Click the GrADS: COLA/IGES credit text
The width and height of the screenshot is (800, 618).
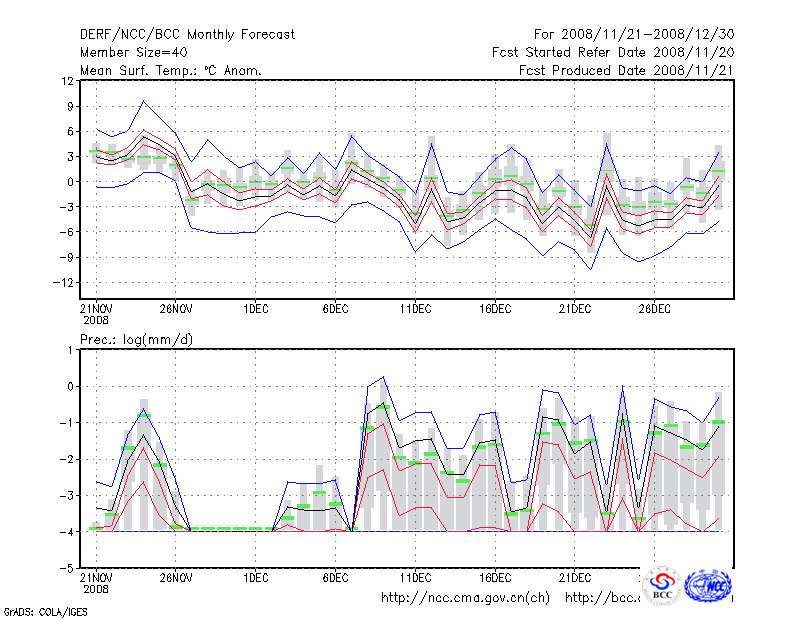(x=43, y=610)
